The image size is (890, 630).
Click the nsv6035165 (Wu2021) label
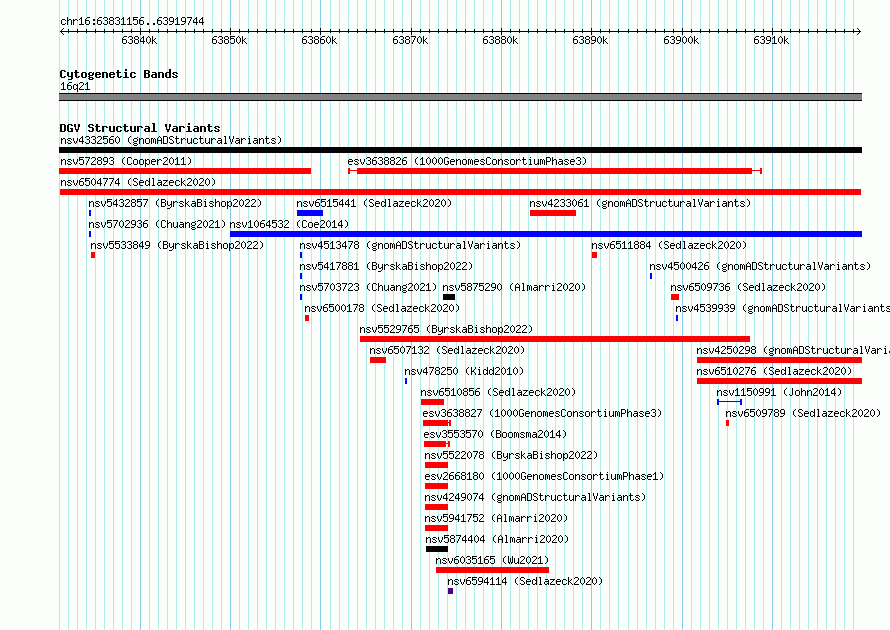click(x=492, y=560)
